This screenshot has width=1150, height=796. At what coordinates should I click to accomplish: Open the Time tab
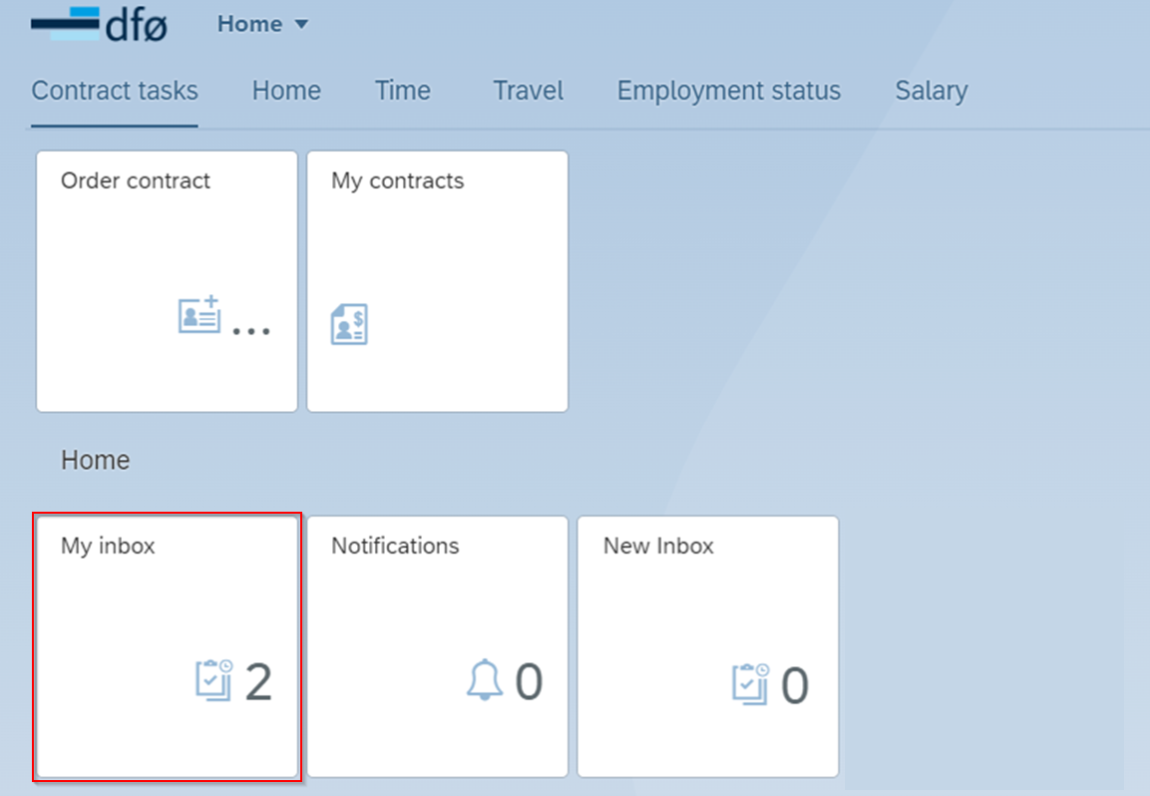click(x=403, y=90)
